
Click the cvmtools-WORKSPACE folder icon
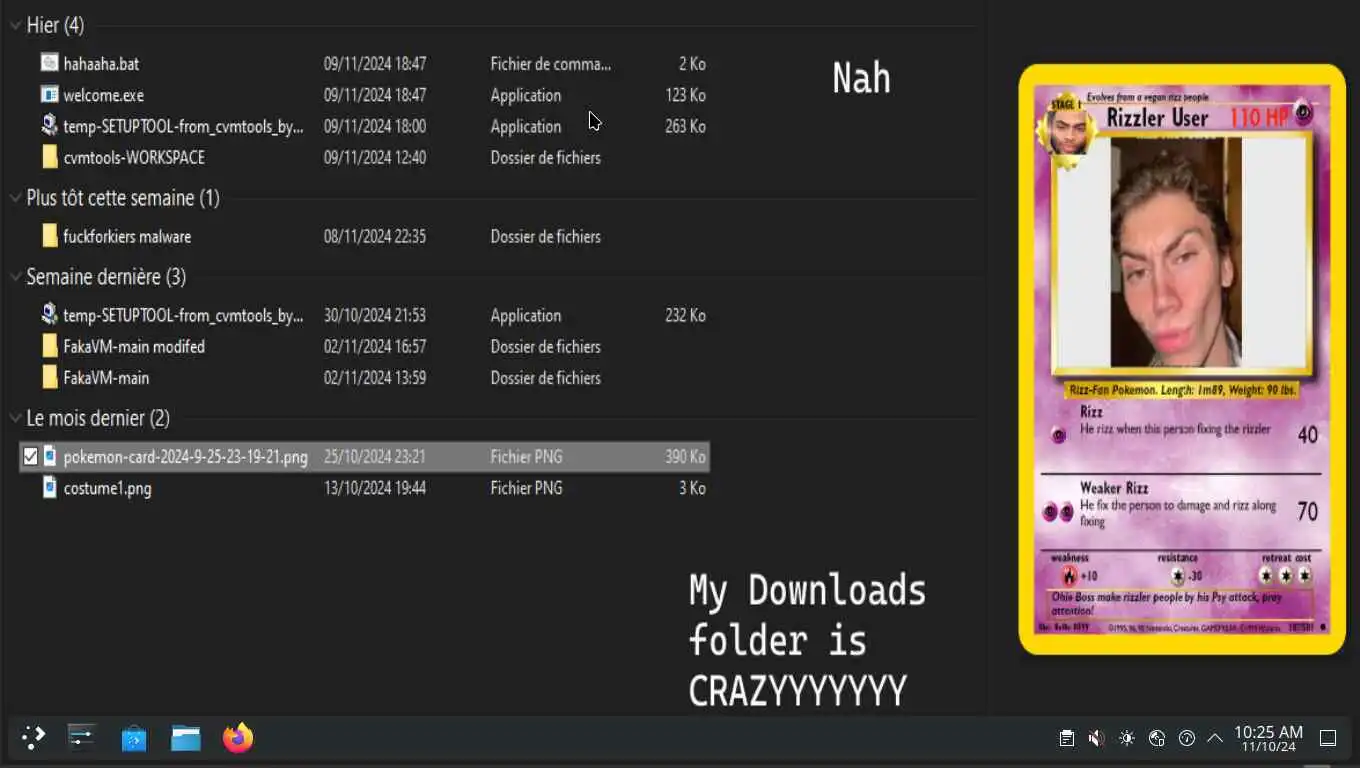click(49, 157)
